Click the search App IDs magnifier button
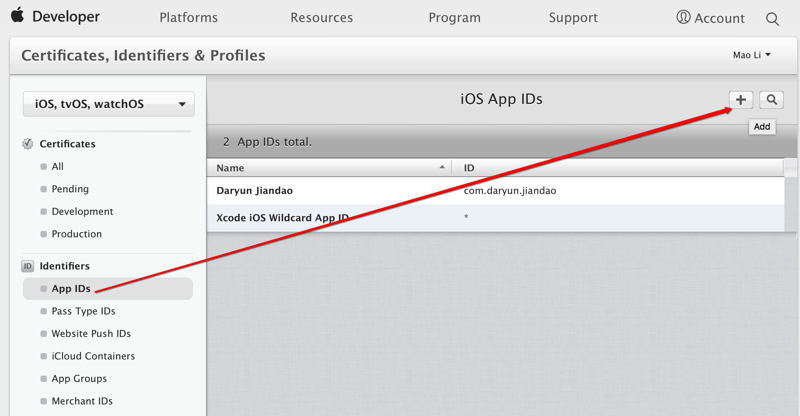Screen dimensions: 800x416 tap(771, 100)
